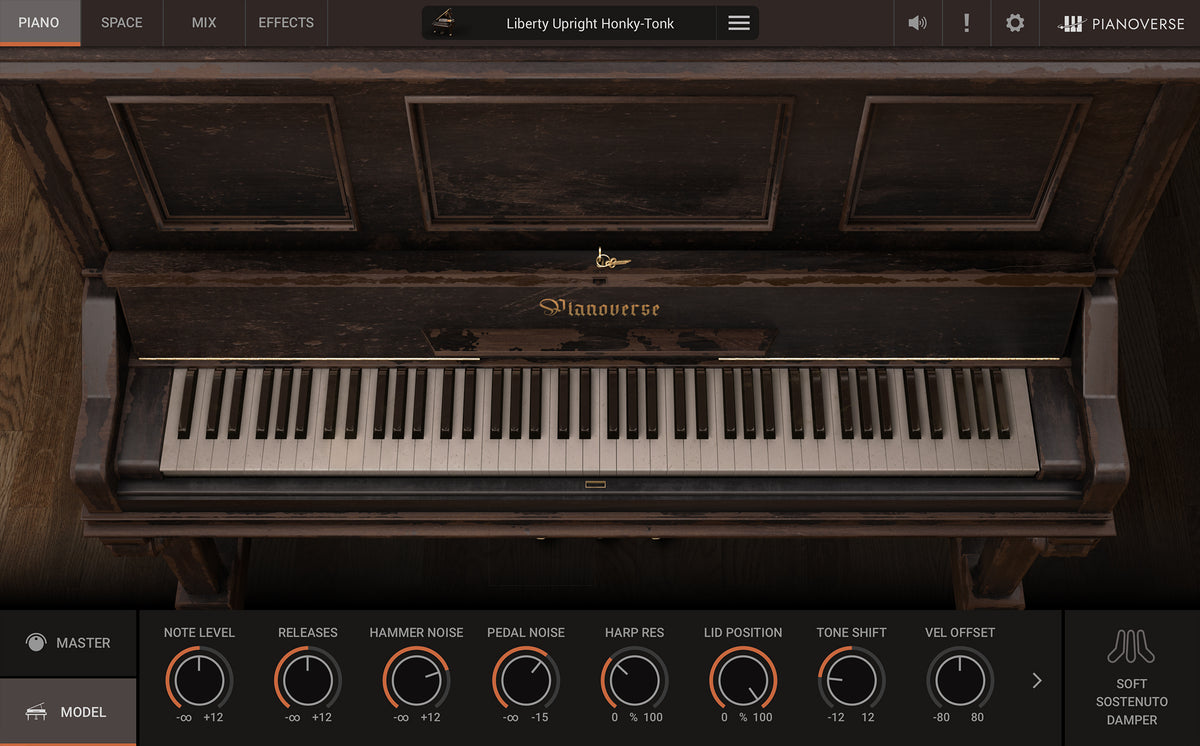
Task: Click the grand piano MODEL icon
Action: (36, 711)
